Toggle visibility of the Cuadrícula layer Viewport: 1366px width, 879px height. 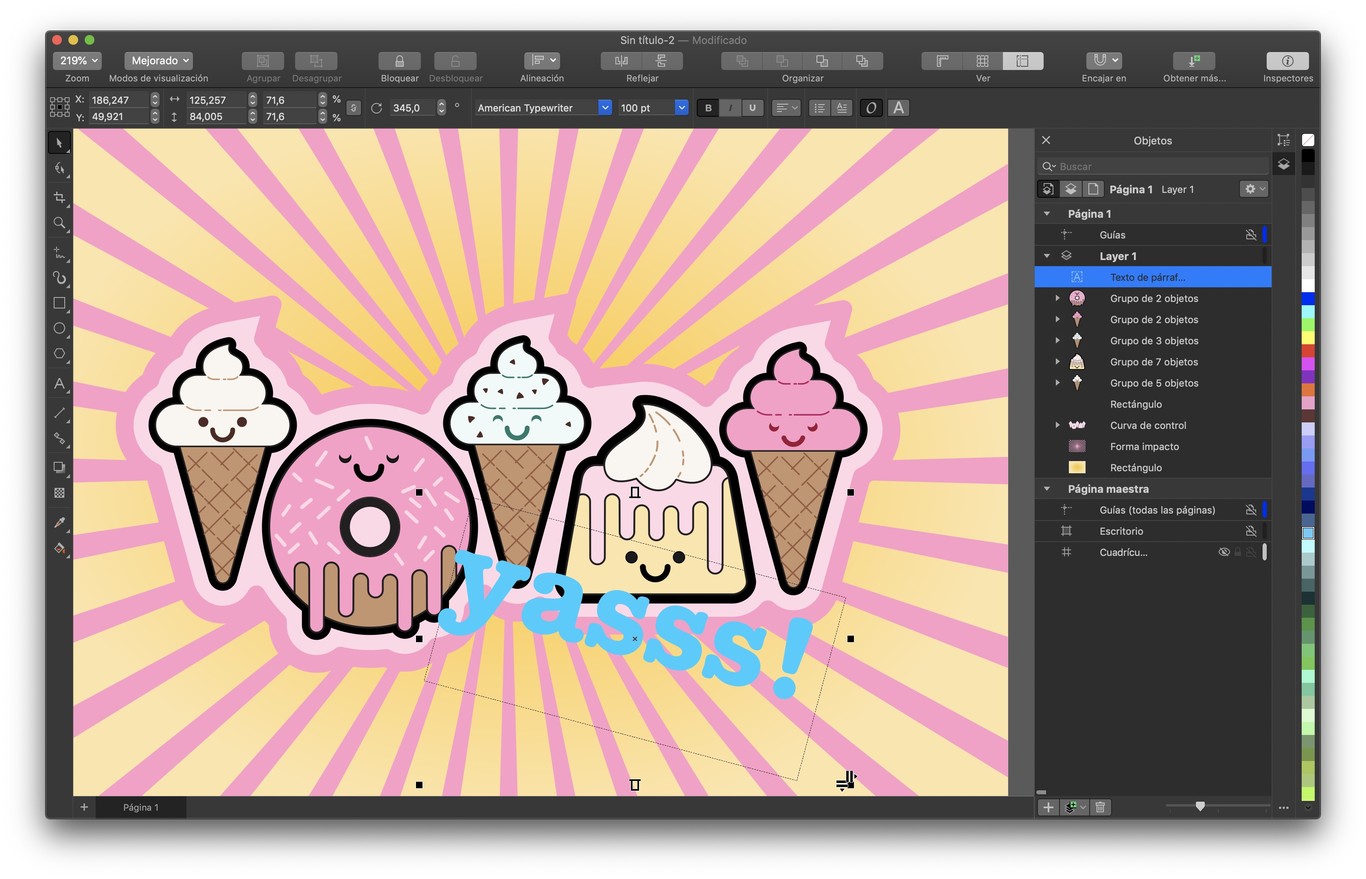pos(1224,551)
